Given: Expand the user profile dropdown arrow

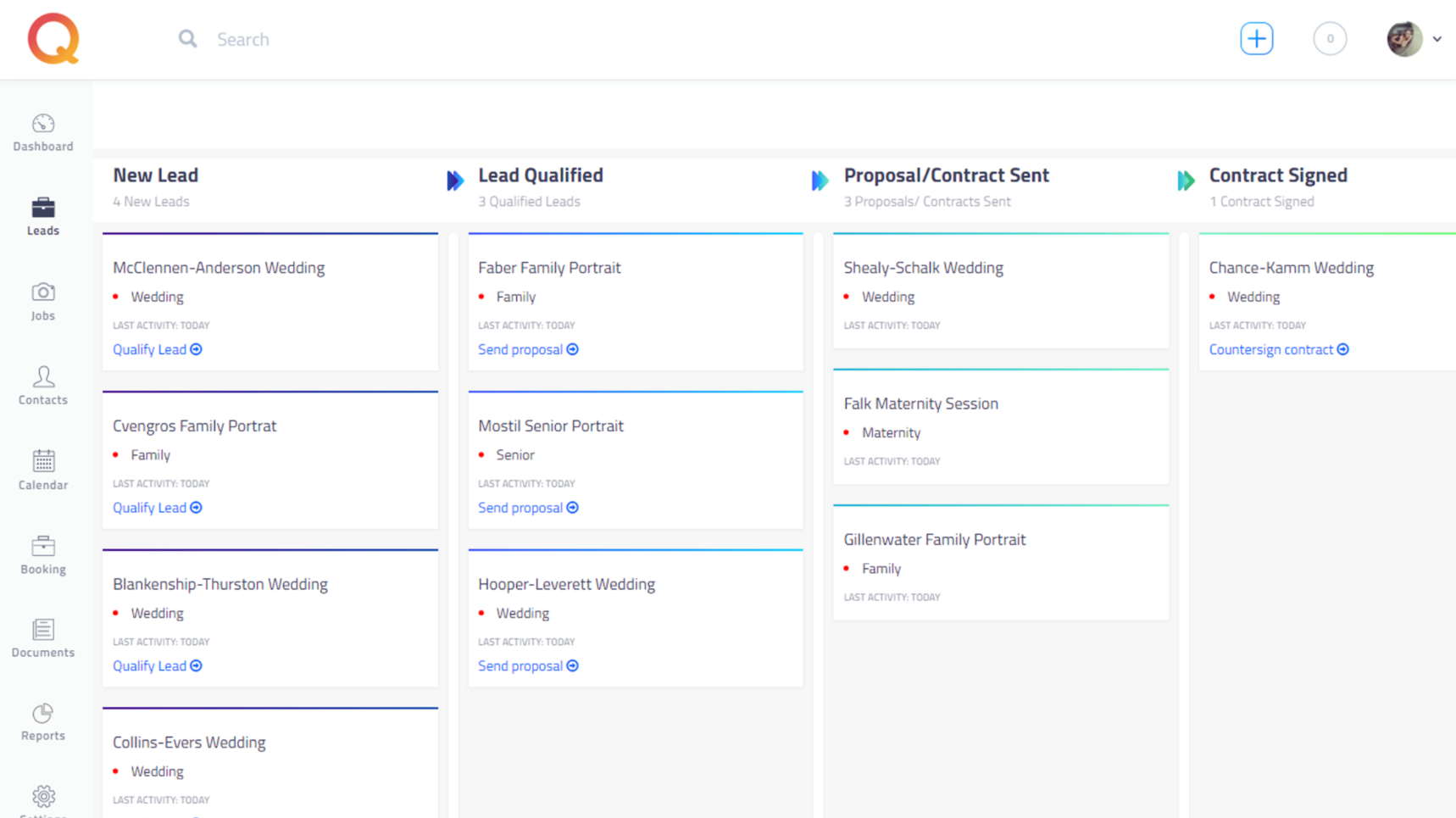Looking at the screenshot, I should click(1437, 39).
